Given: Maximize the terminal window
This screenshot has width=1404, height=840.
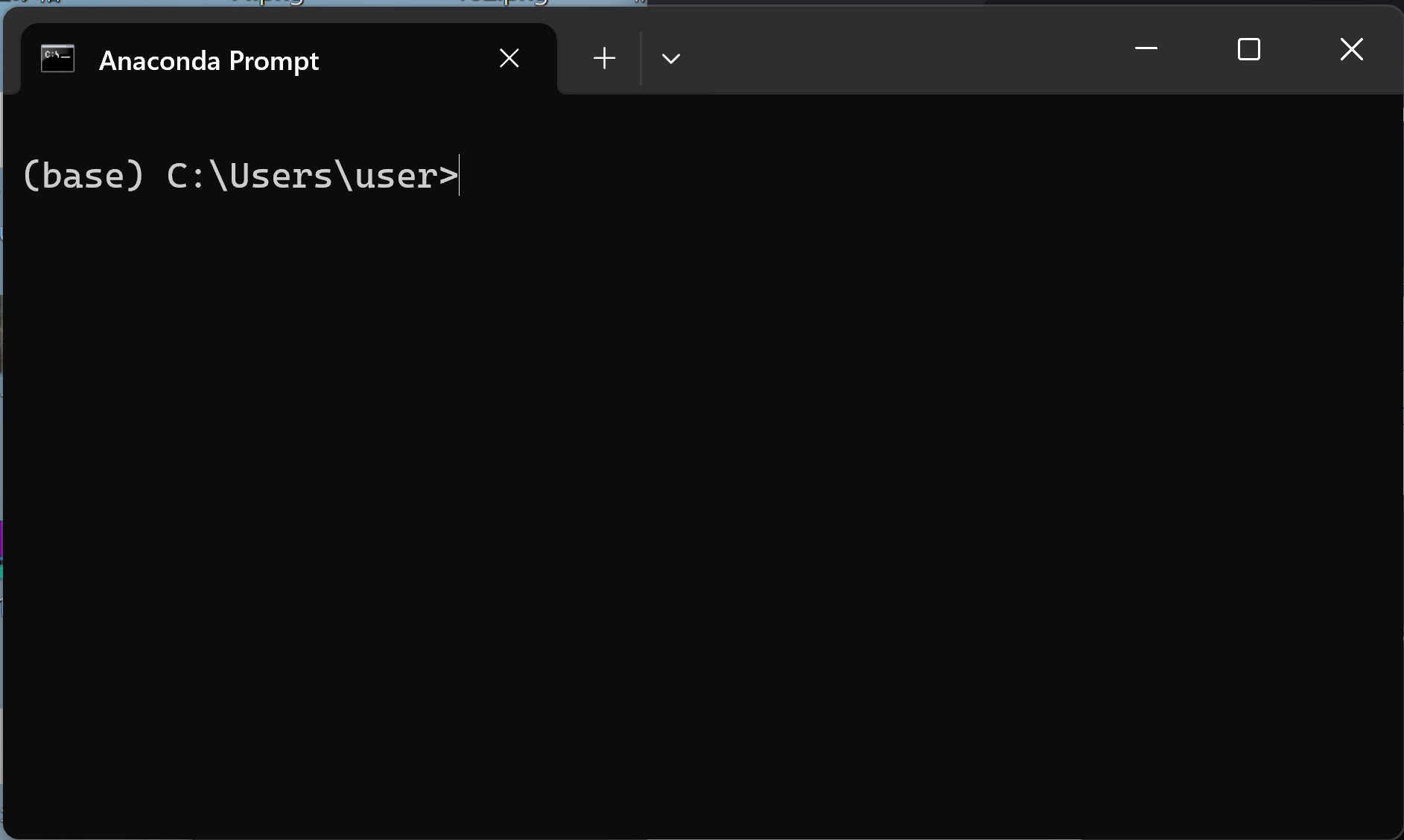Looking at the screenshot, I should (x=1248, y=49).
